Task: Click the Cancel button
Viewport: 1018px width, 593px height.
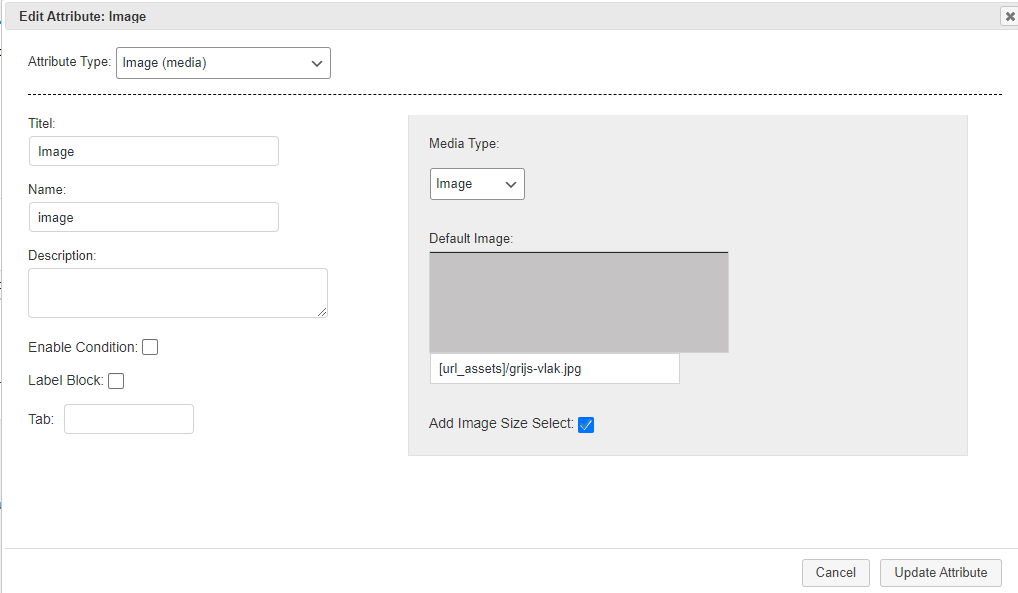Action: (x=836, y=573)
